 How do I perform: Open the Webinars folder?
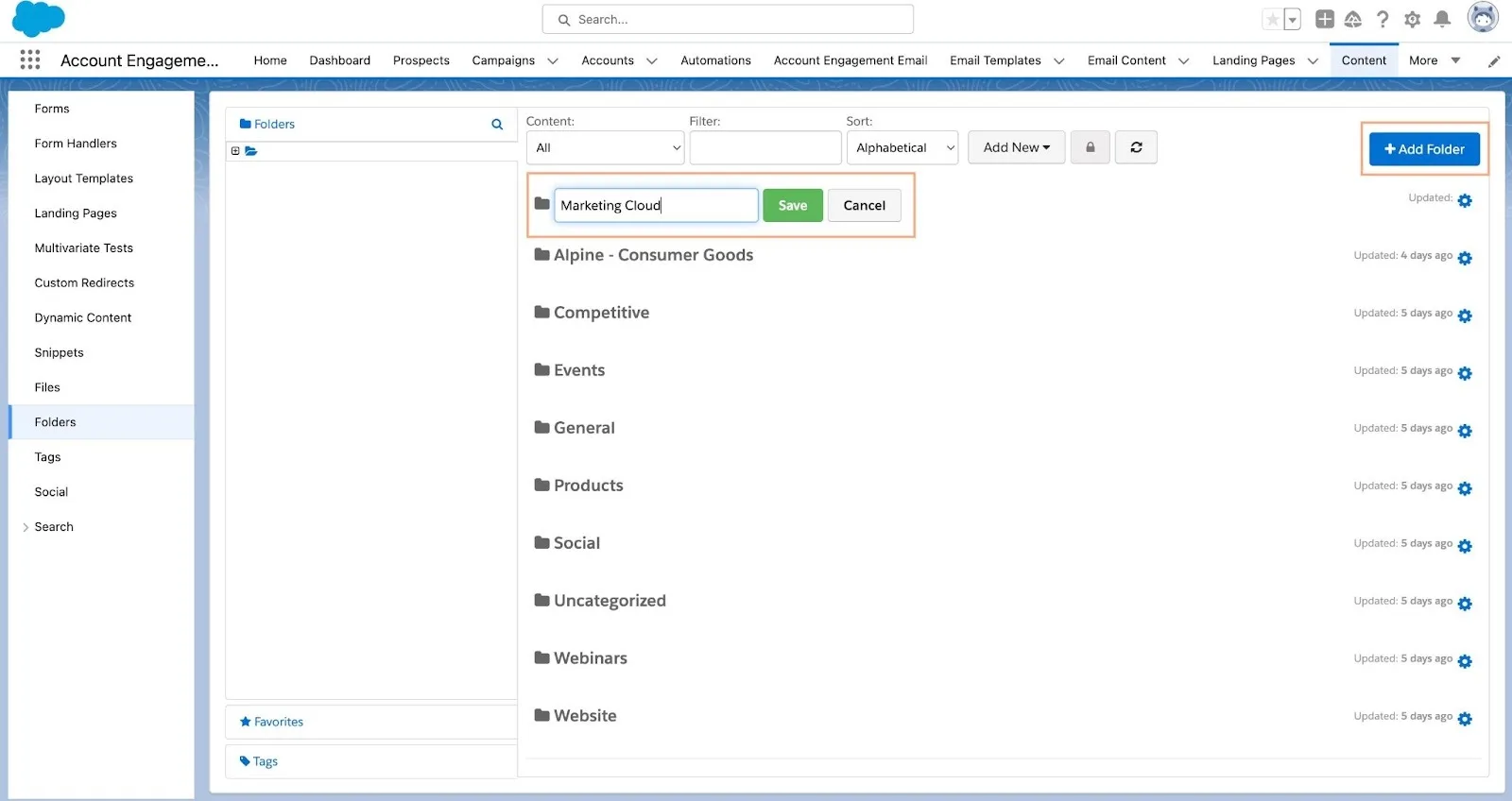coord(591,658)
